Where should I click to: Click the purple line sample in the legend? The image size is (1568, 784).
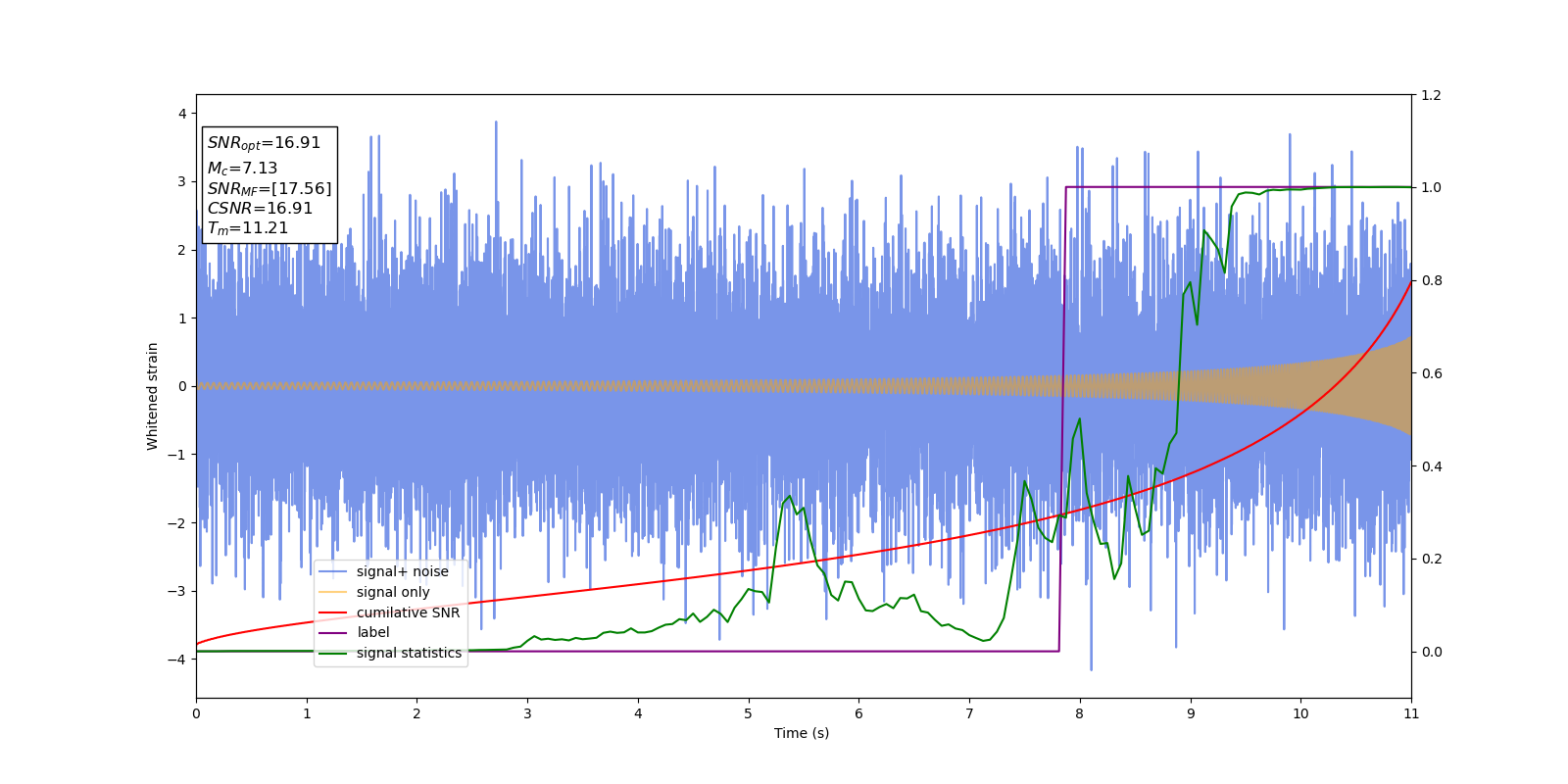pos(333,632)
